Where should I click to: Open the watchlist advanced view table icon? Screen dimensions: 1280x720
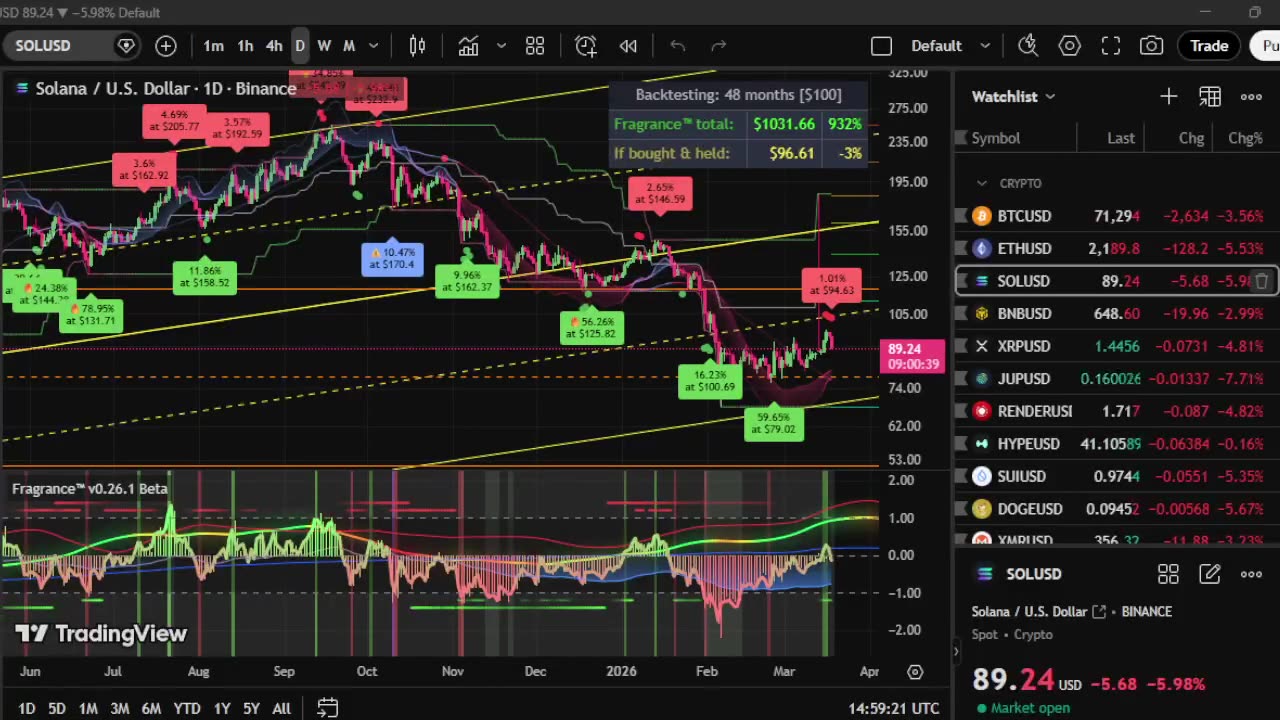click(1210, 96)
